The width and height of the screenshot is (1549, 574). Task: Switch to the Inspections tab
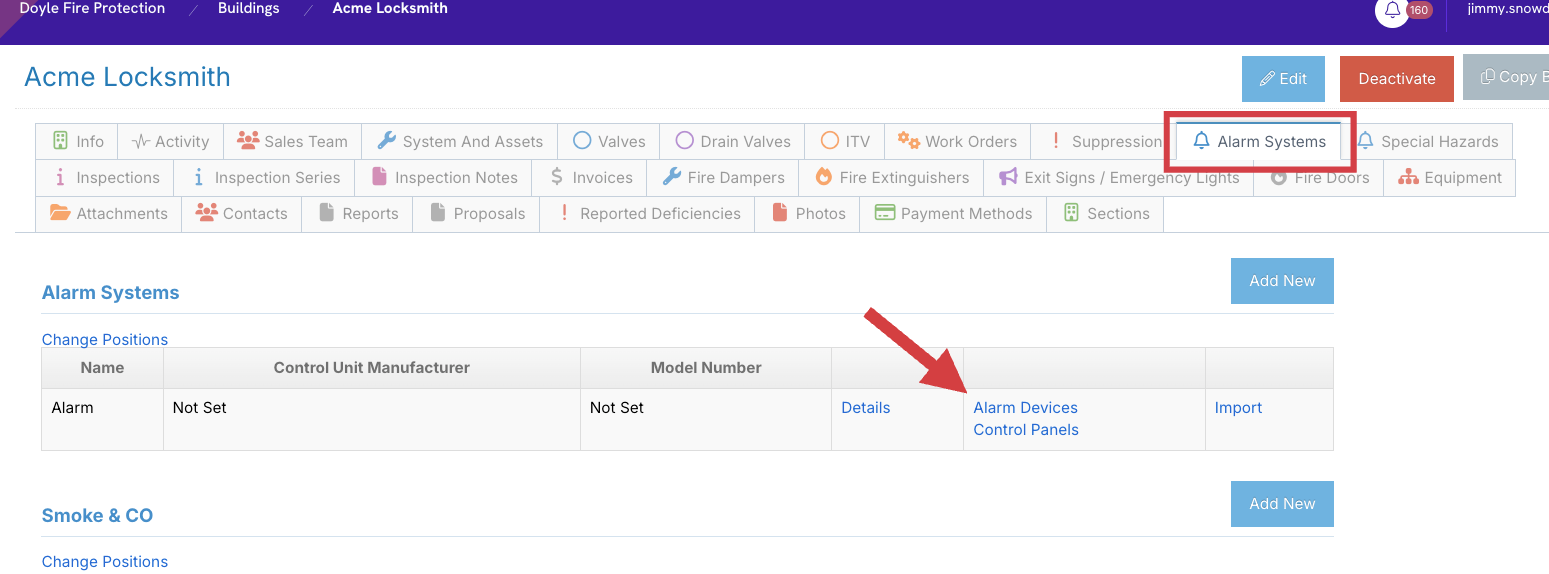coord(105,177)
